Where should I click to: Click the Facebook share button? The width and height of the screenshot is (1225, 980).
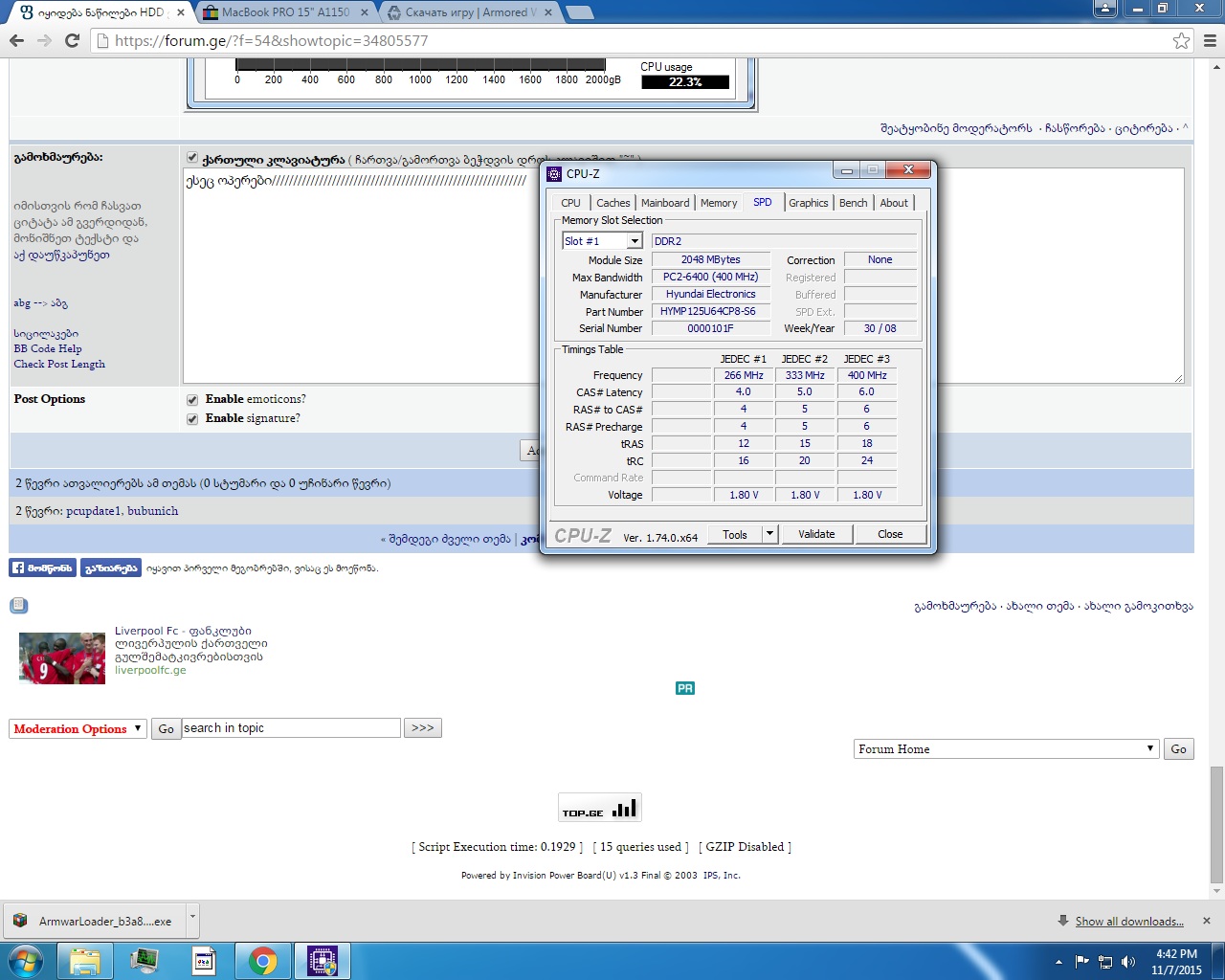(x=111, y=568)
